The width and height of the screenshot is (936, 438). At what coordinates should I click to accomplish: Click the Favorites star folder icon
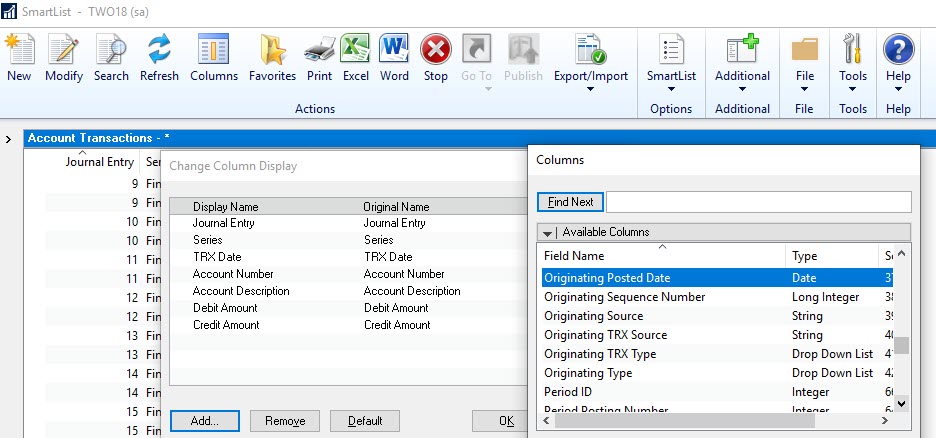pos(272,50)
